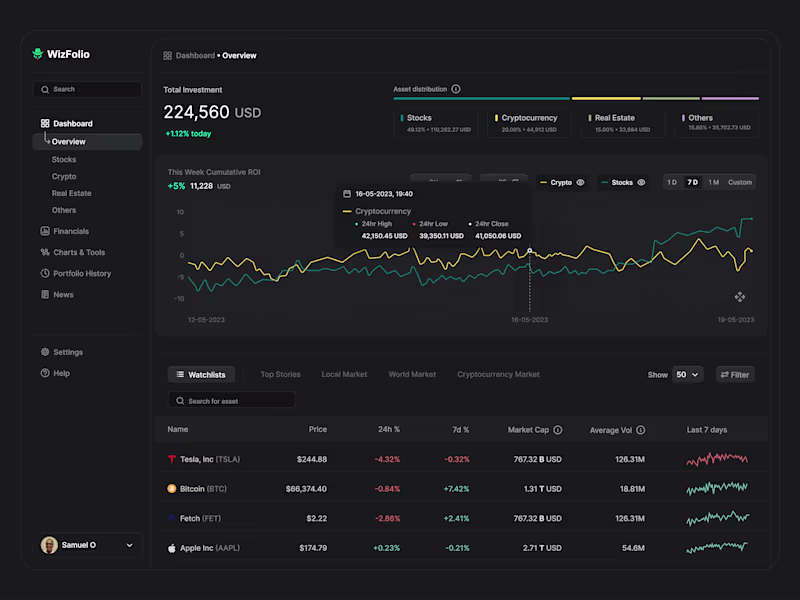Expand the Samuel O profile menu

pyautogui.click(x=130, y=545)
